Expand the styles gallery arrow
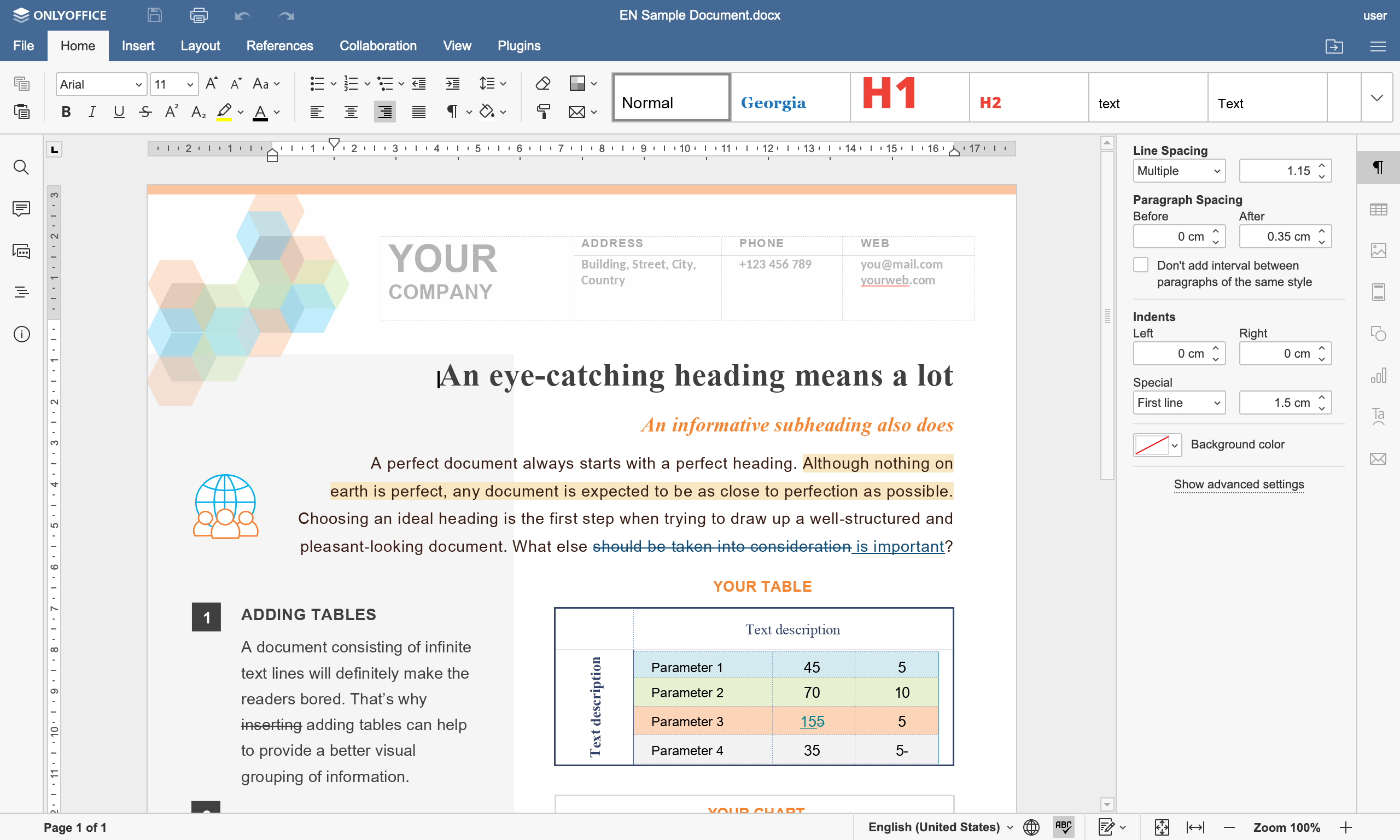 point(1377,98)
